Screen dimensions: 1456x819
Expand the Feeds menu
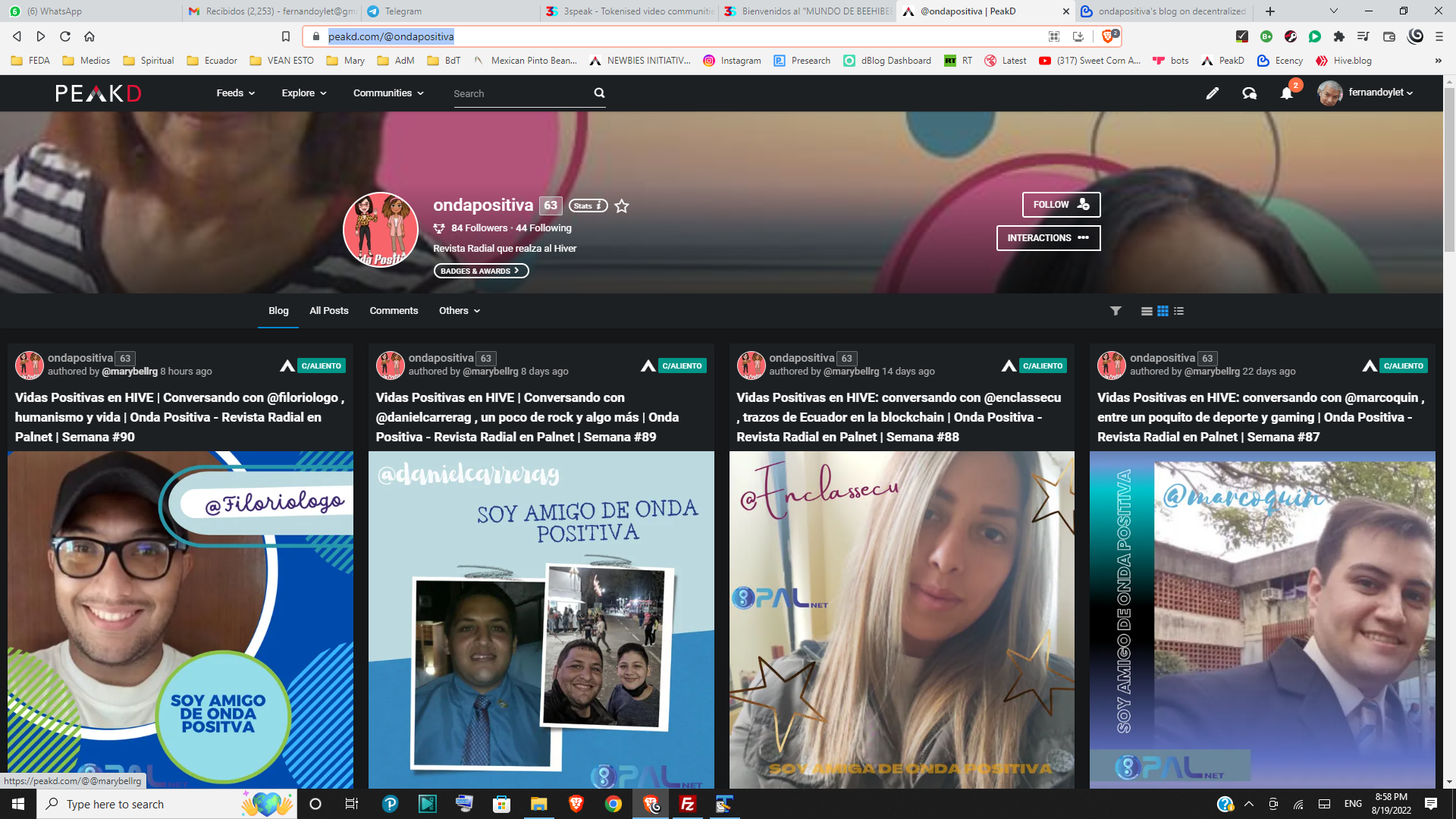(x=235, y=93)
